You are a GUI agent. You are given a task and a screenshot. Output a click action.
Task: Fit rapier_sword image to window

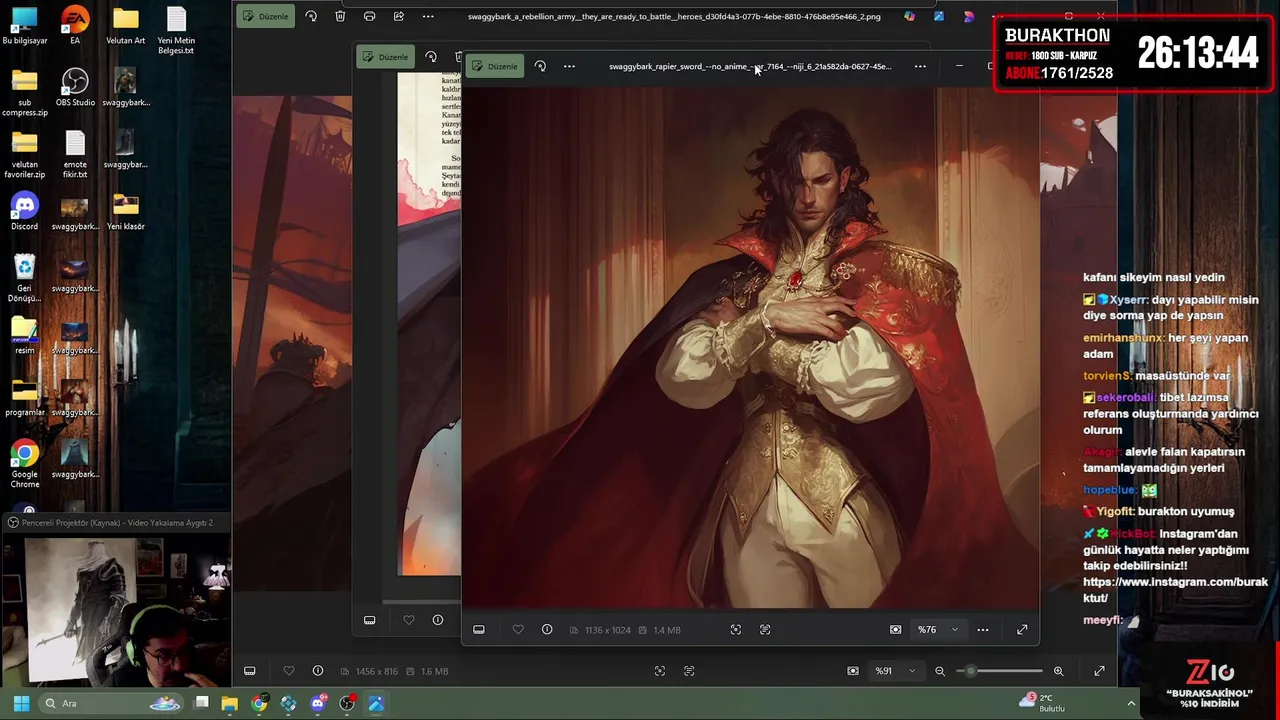(736, 629)
